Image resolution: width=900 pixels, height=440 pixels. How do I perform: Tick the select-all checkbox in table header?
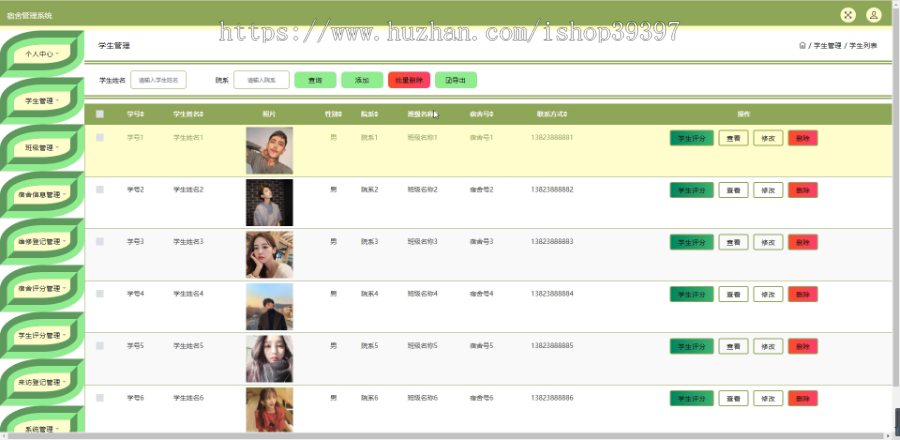pyautogui.click(x=100, y=114)
